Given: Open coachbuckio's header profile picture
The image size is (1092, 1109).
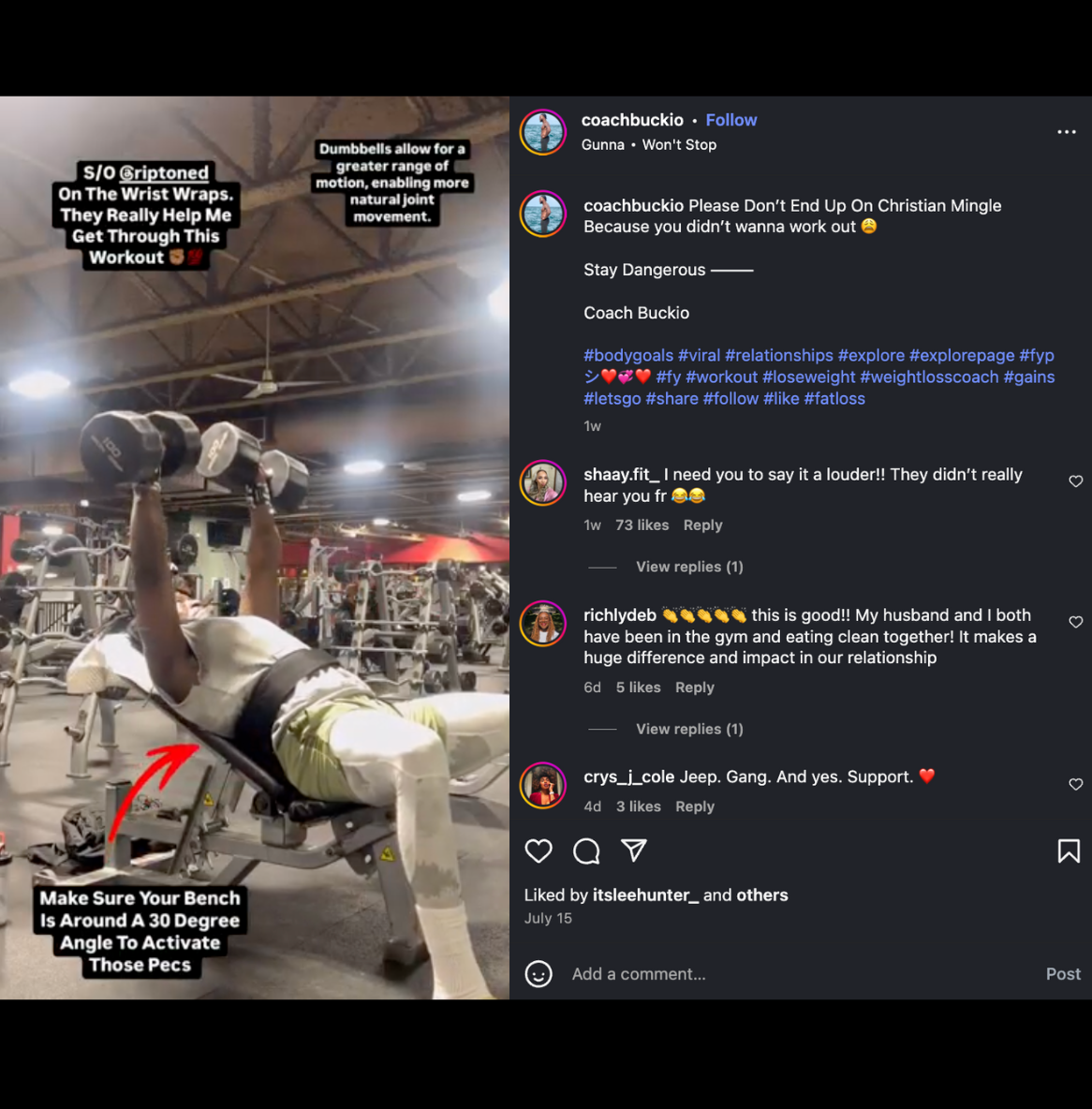Looking at the screenshot, I should 543,132.
